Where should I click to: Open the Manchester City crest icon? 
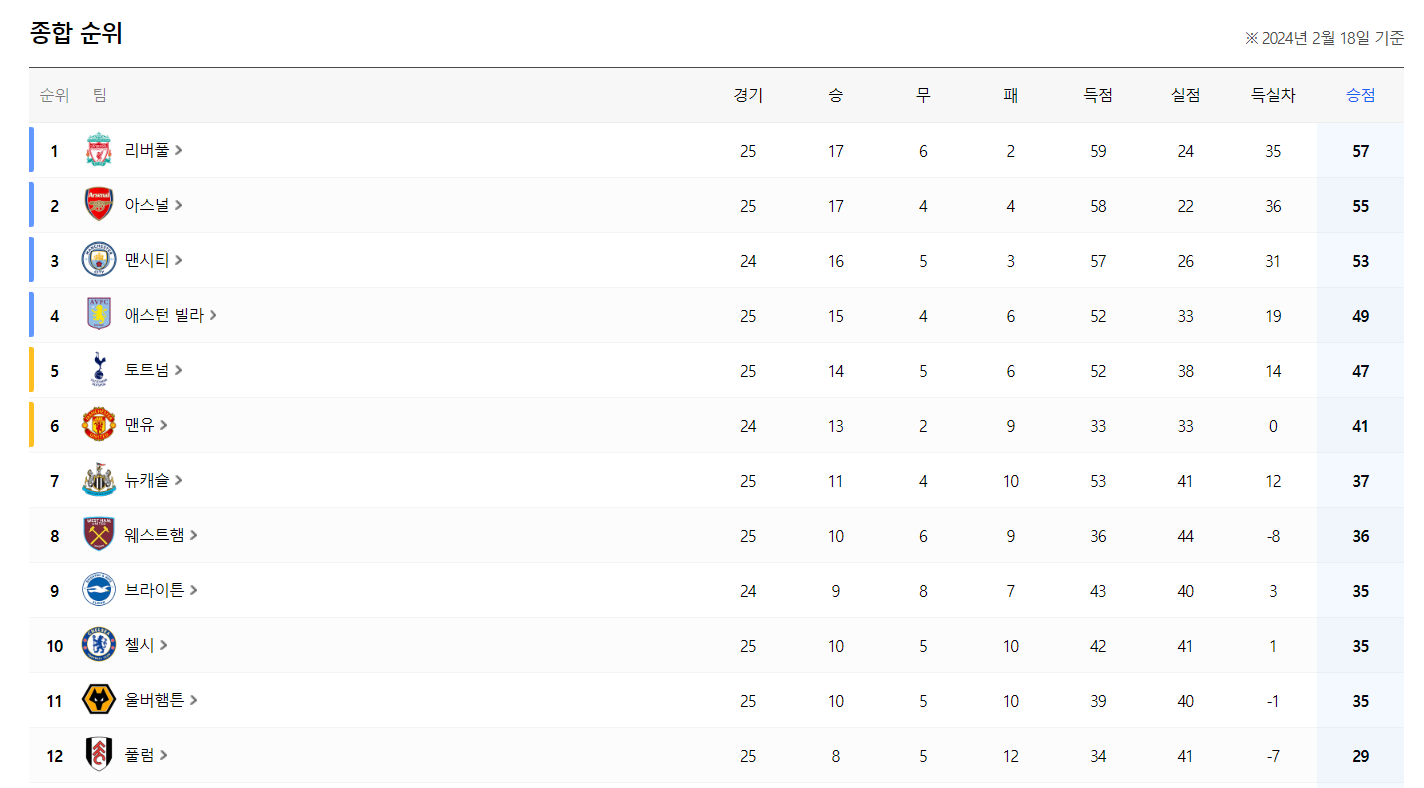98,260
